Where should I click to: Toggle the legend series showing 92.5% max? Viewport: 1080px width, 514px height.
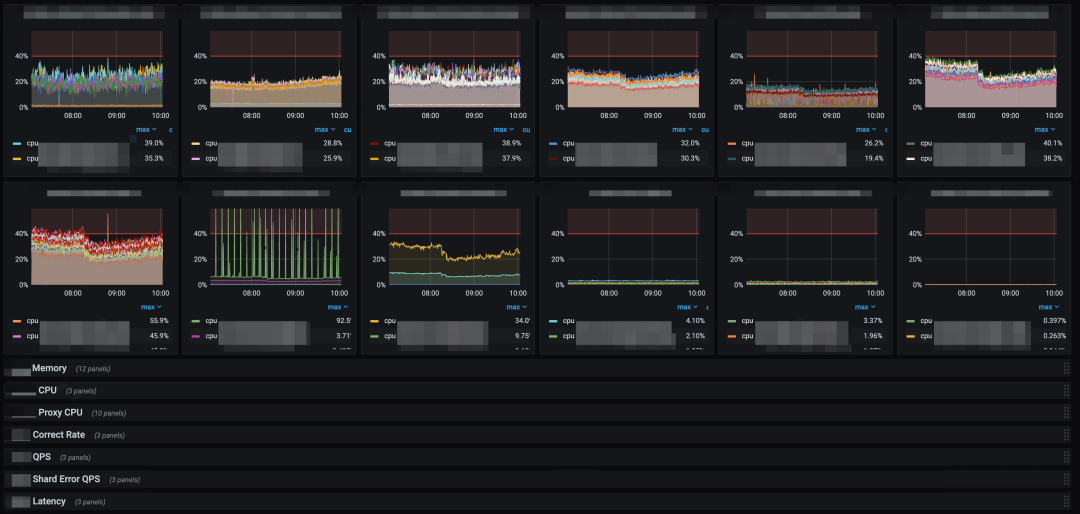pyautogui.click(x=211, y=322)
